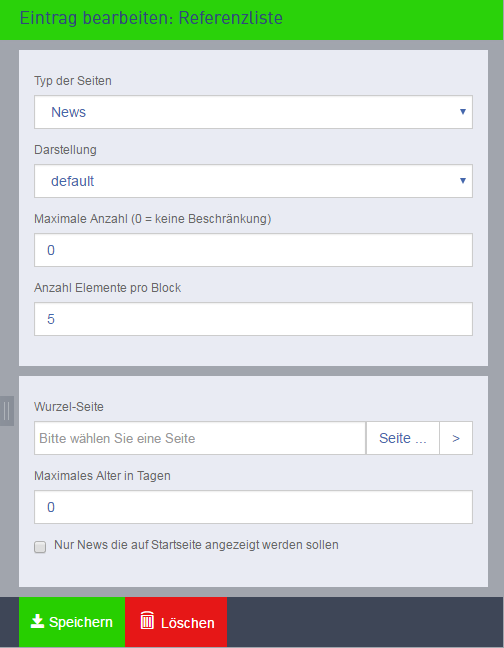Image resolution: width=504 pixels, height=648 pixels.
Task: Click the Anzahl Elemente pro Block field
Action: 253,319
